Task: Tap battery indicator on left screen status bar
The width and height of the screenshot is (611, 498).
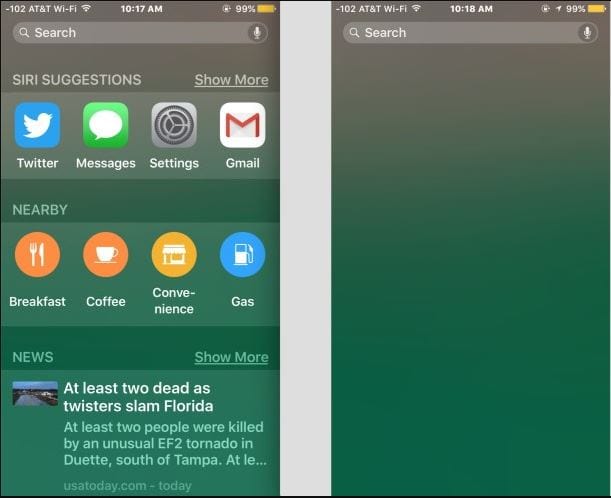Action: pos(267,9)
